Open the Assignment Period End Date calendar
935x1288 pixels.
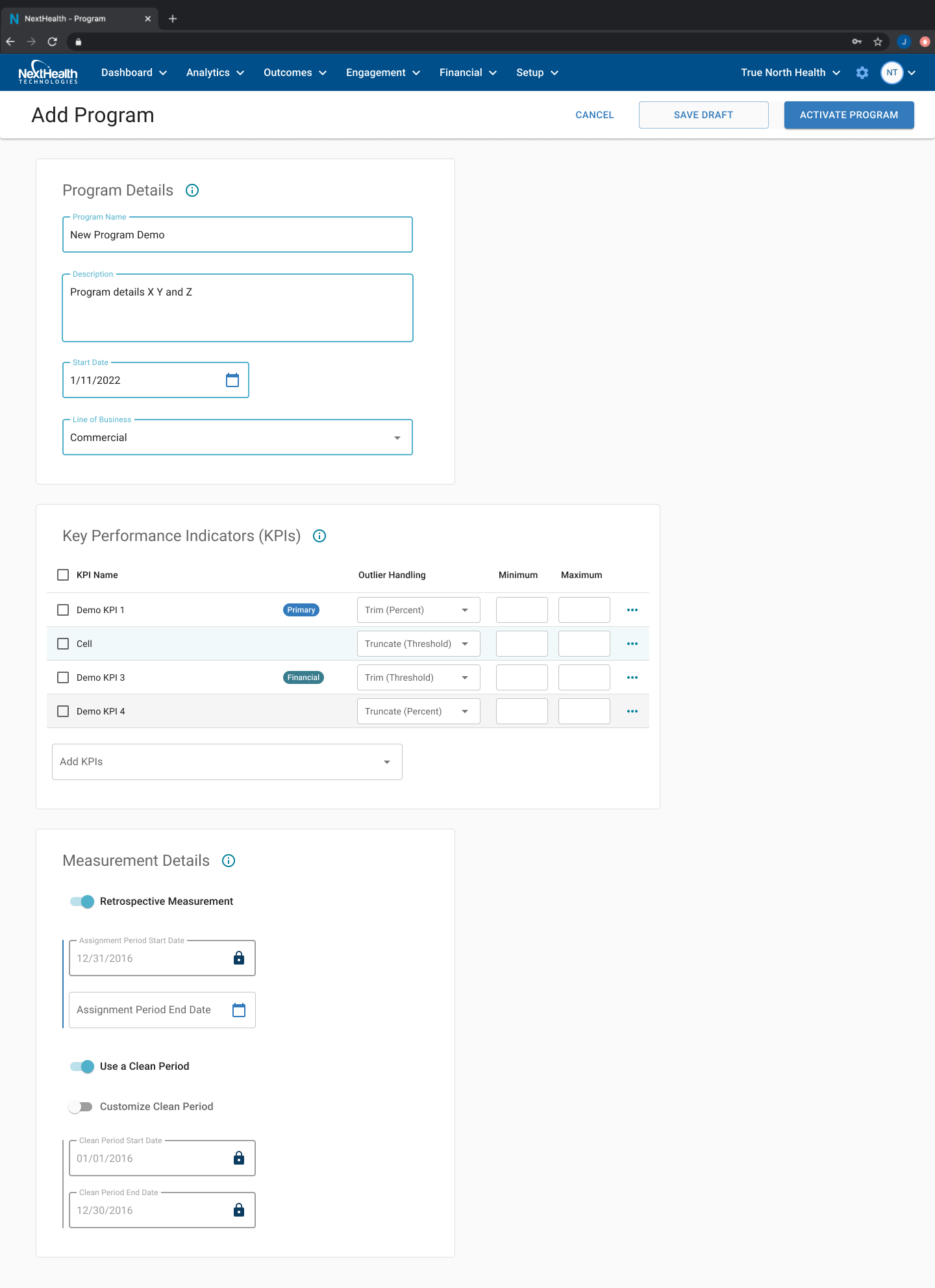(239, 1010)
